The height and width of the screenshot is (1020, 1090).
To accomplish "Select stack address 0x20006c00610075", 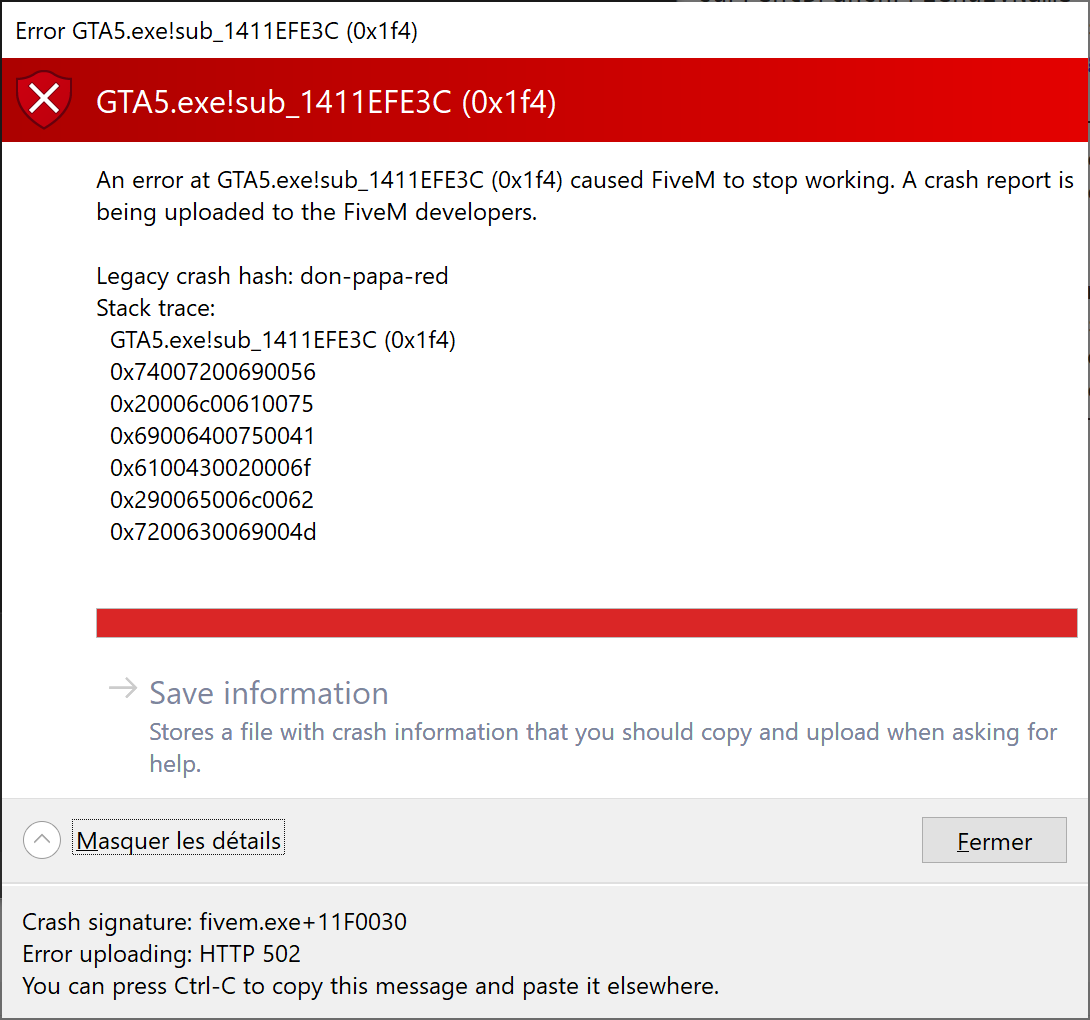I will (212, 404).
